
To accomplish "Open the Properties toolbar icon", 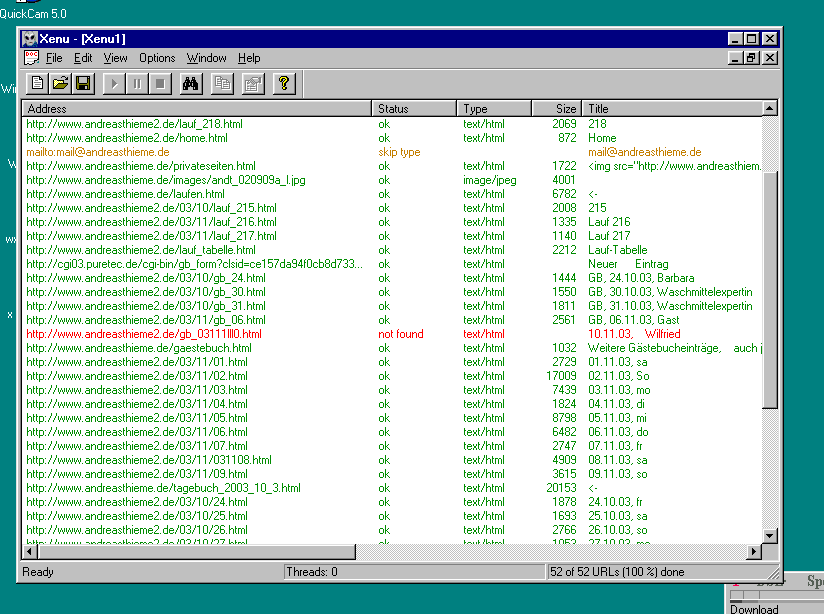I will click(x=253, y=84).
